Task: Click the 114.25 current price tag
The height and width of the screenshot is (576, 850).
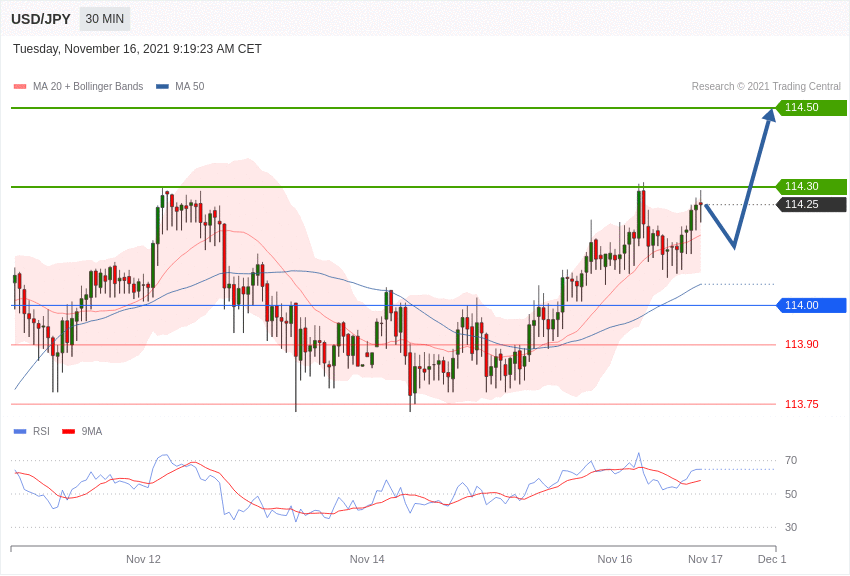Action: [812, 204]
